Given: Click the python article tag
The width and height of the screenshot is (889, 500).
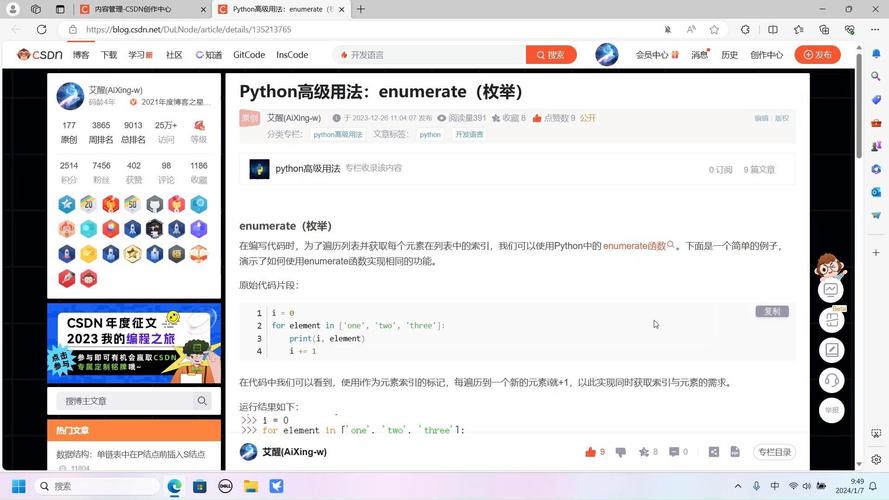Looking at the screenshot, I should 430,134.
